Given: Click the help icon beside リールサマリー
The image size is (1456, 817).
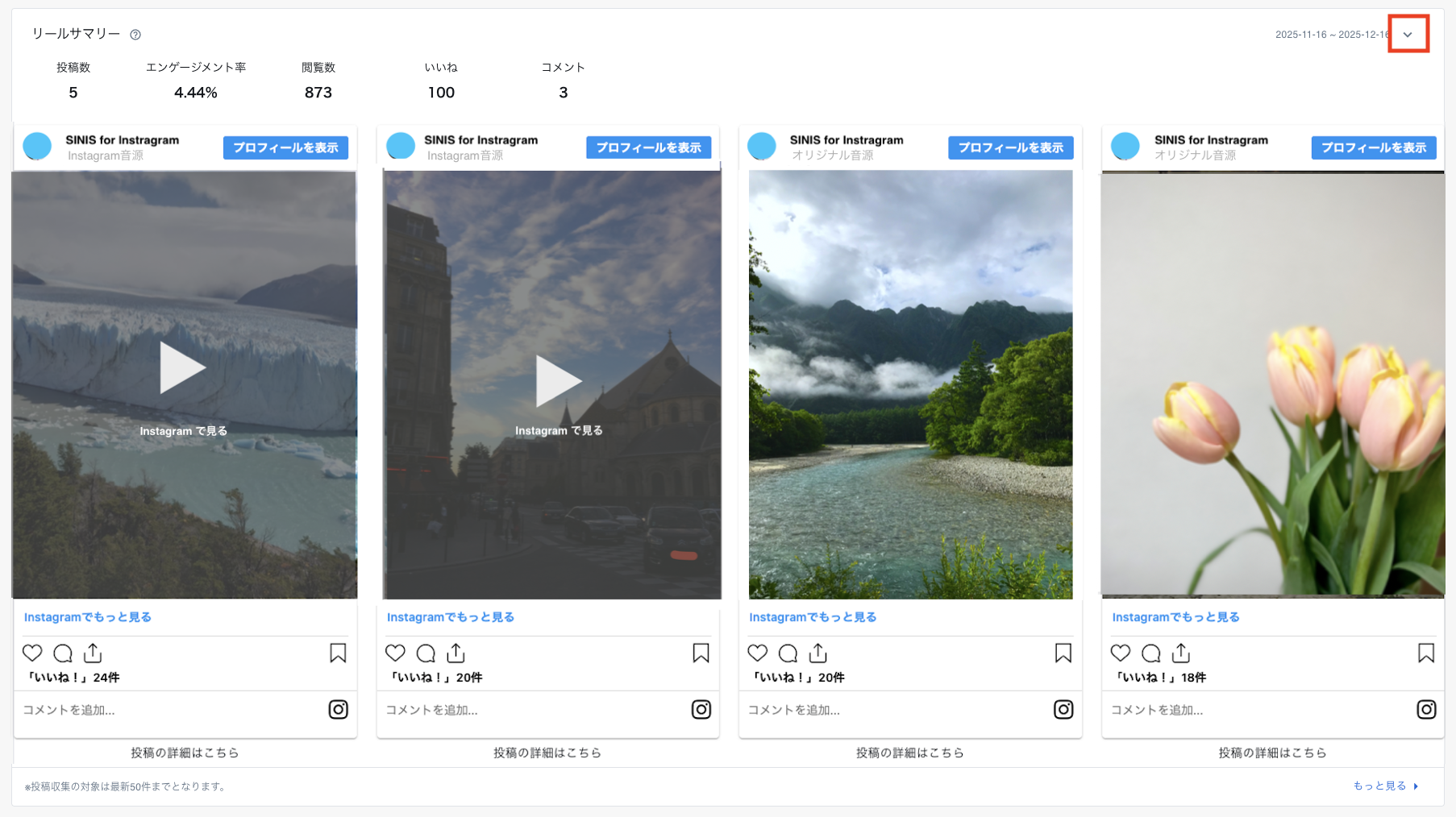Looking at the screenshot, I should (x=135, y=35).
